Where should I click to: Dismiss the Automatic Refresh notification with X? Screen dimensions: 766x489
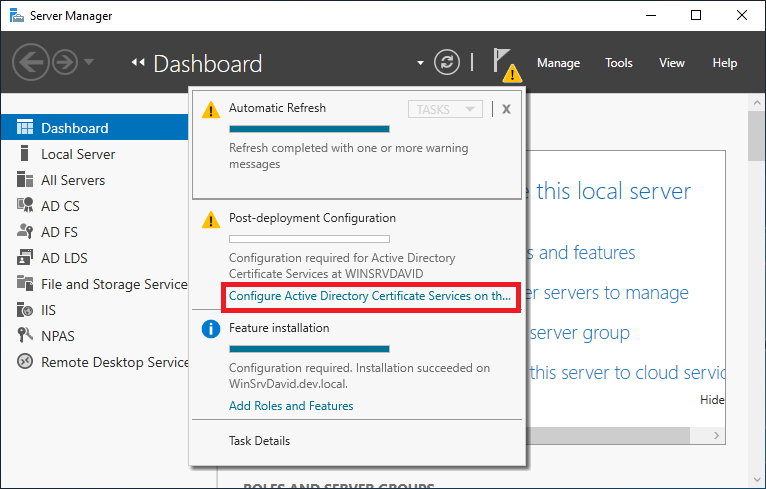[x=506, y=109]
